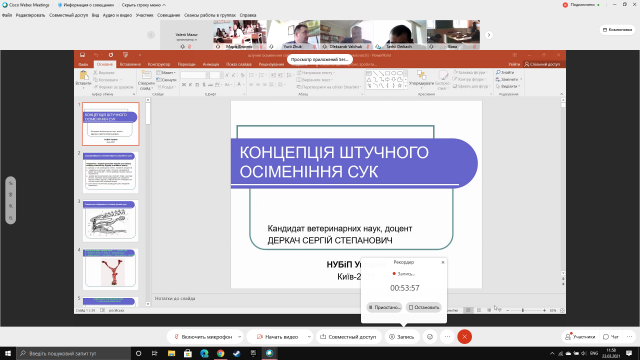Switch to PowerPoint Вставлення tab
Image resolution: width=640 pixels, height=360 pixels.
click(x=130, y=64)
